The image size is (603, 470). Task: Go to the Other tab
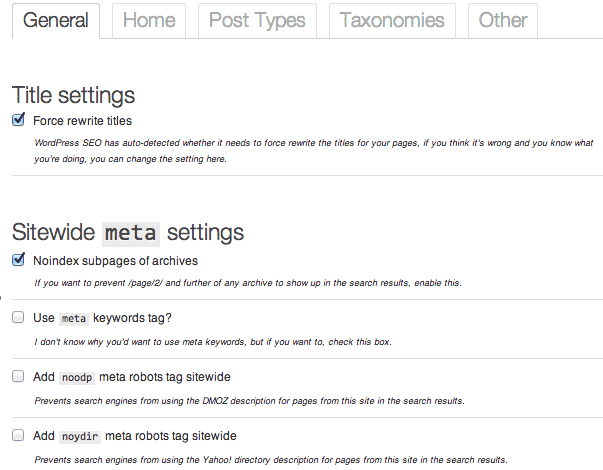(x=503, y=21)
